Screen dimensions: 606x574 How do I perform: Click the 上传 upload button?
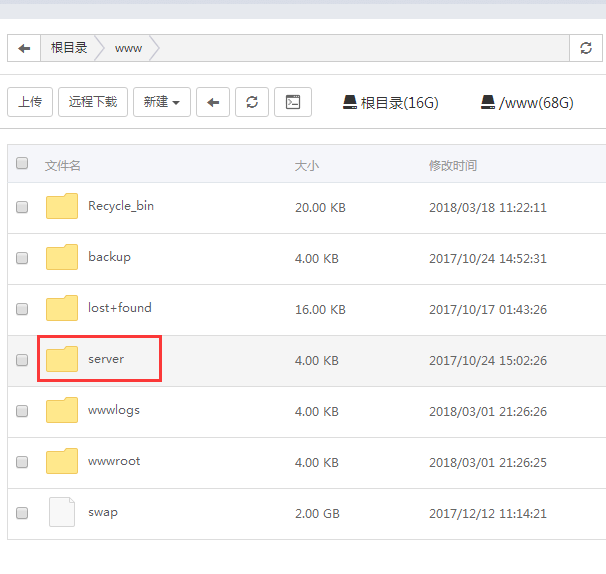[30, 102]
